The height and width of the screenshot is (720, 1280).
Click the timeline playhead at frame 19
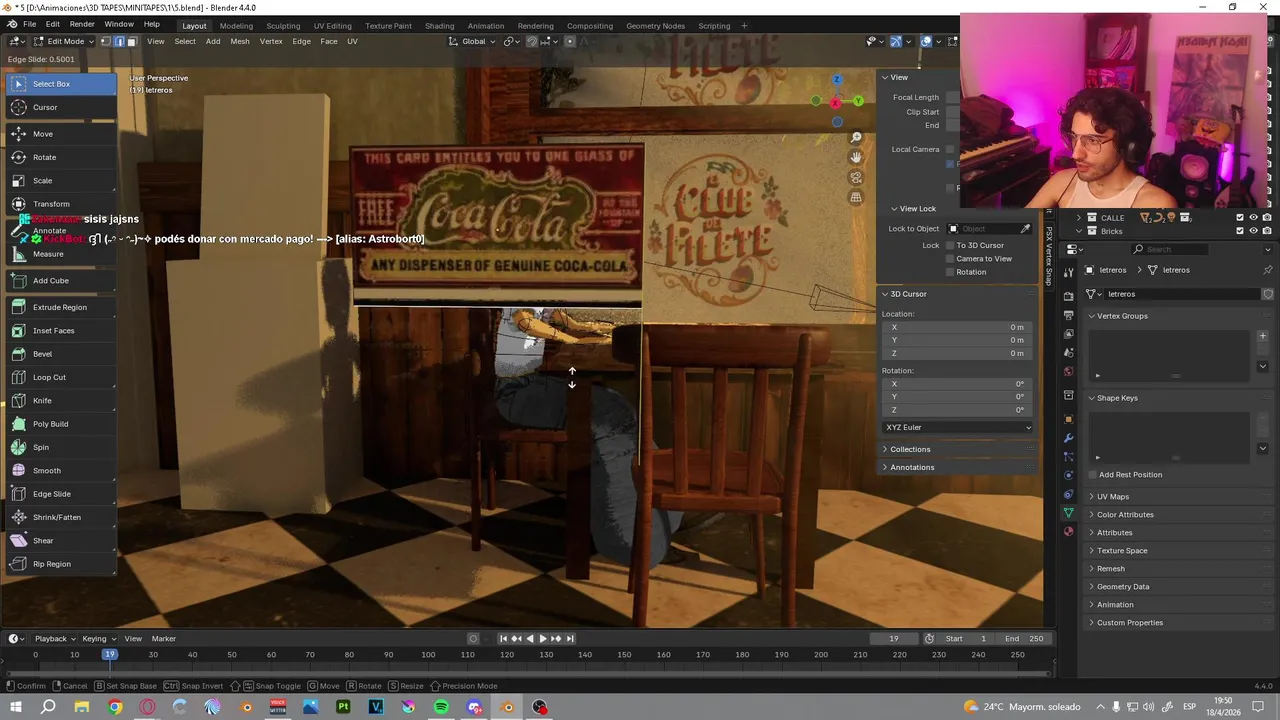click(x=110, y=654)
